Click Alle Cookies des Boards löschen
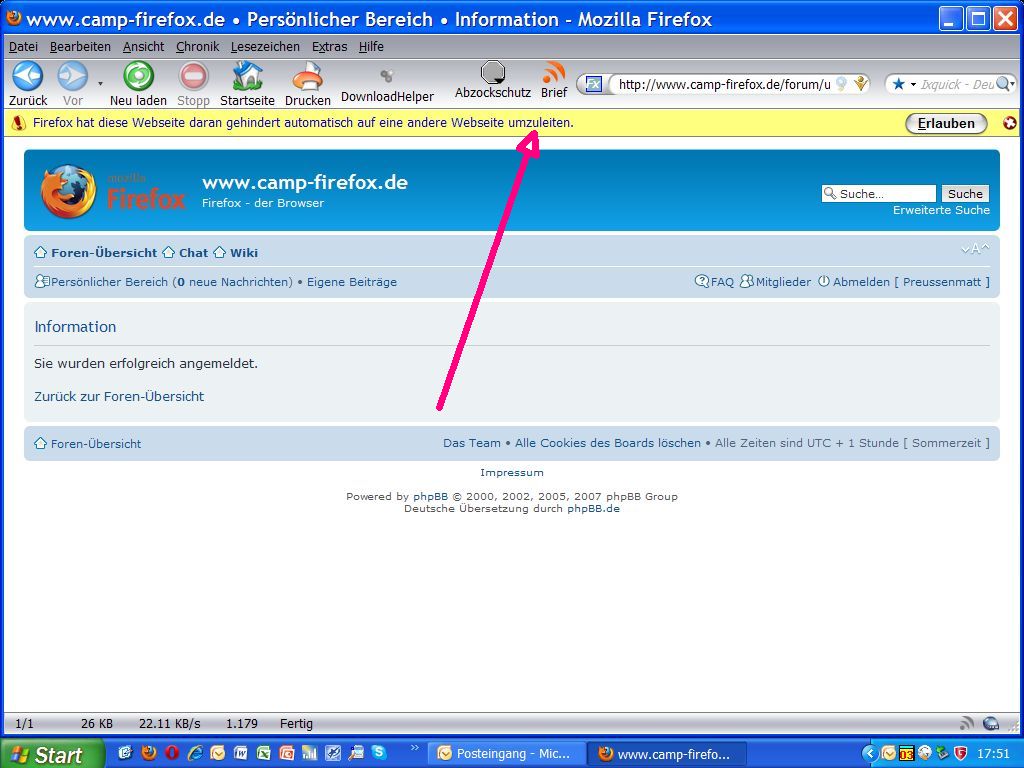The height and width of the screenshot is (768, 1024). [x=608, y=443]
